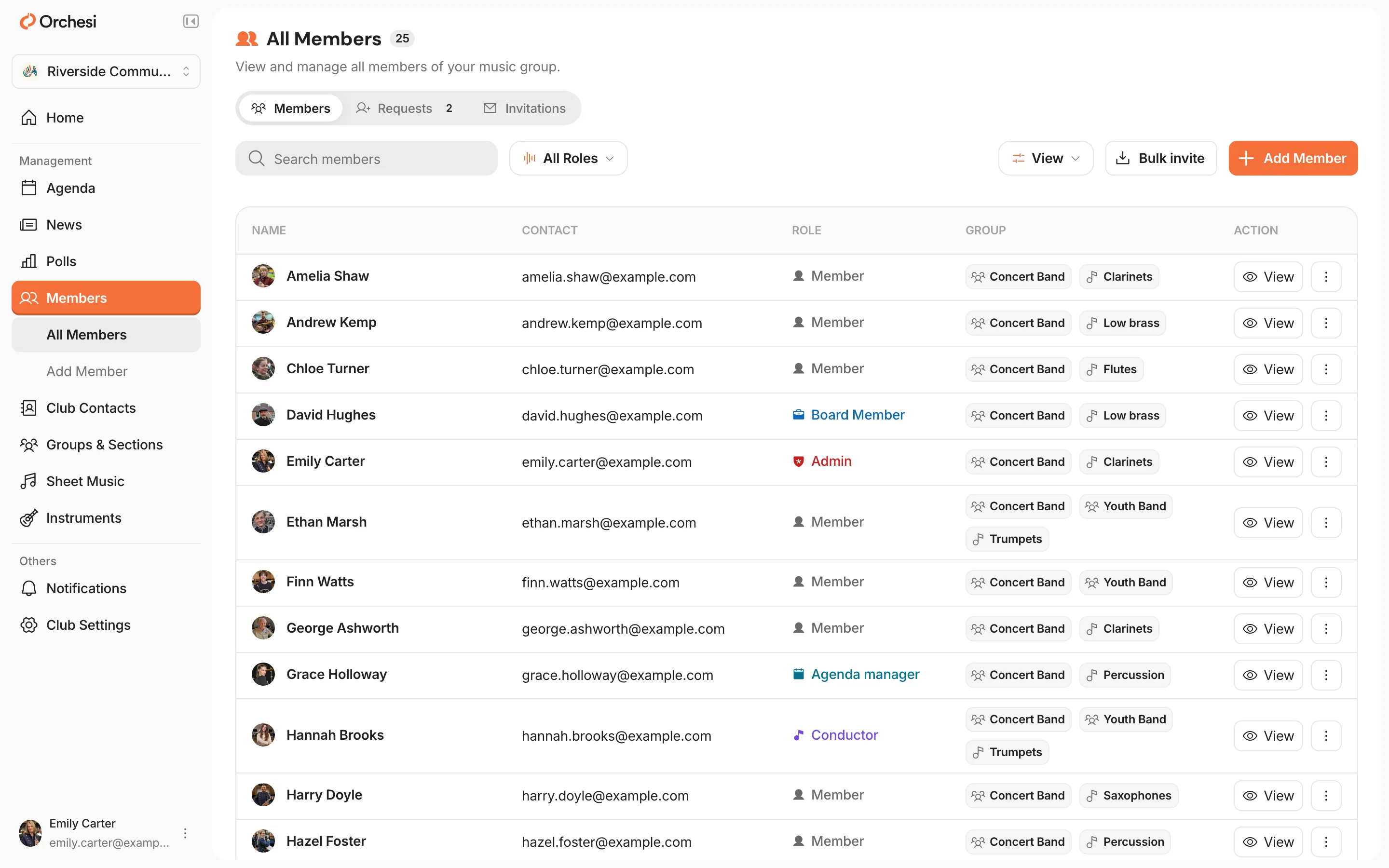Screen dimensions: 1389x868
Task: Click the orange Add Member button
Action: (x=1293, y=159)
